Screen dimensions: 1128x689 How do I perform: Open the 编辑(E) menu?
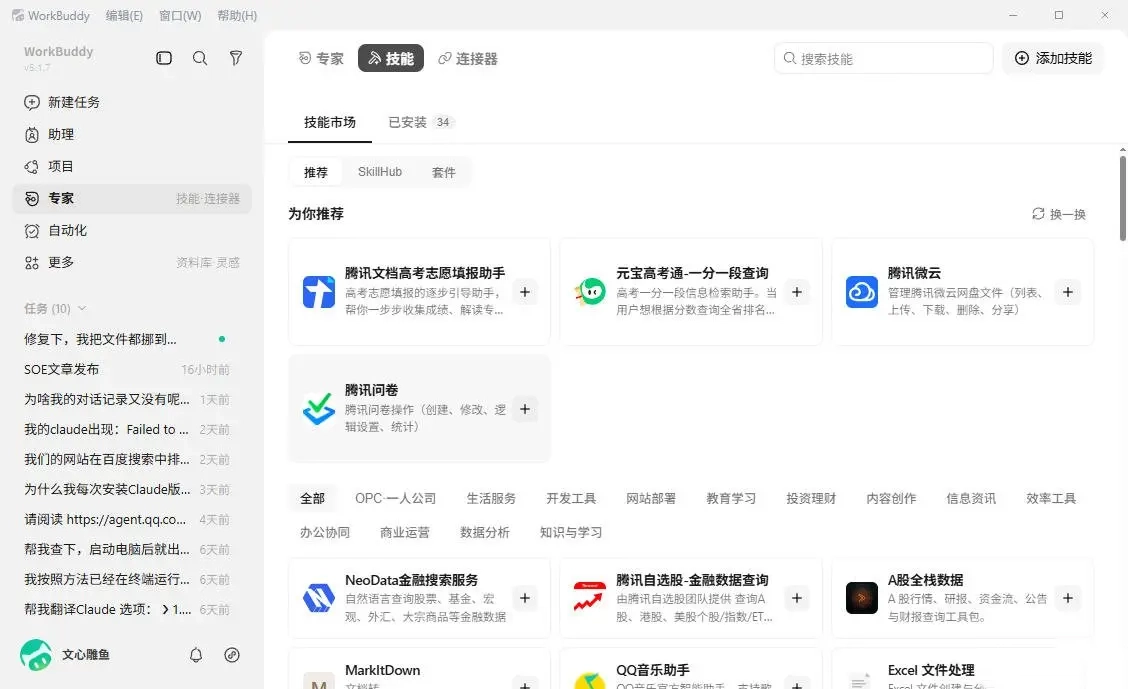(124, 15)
